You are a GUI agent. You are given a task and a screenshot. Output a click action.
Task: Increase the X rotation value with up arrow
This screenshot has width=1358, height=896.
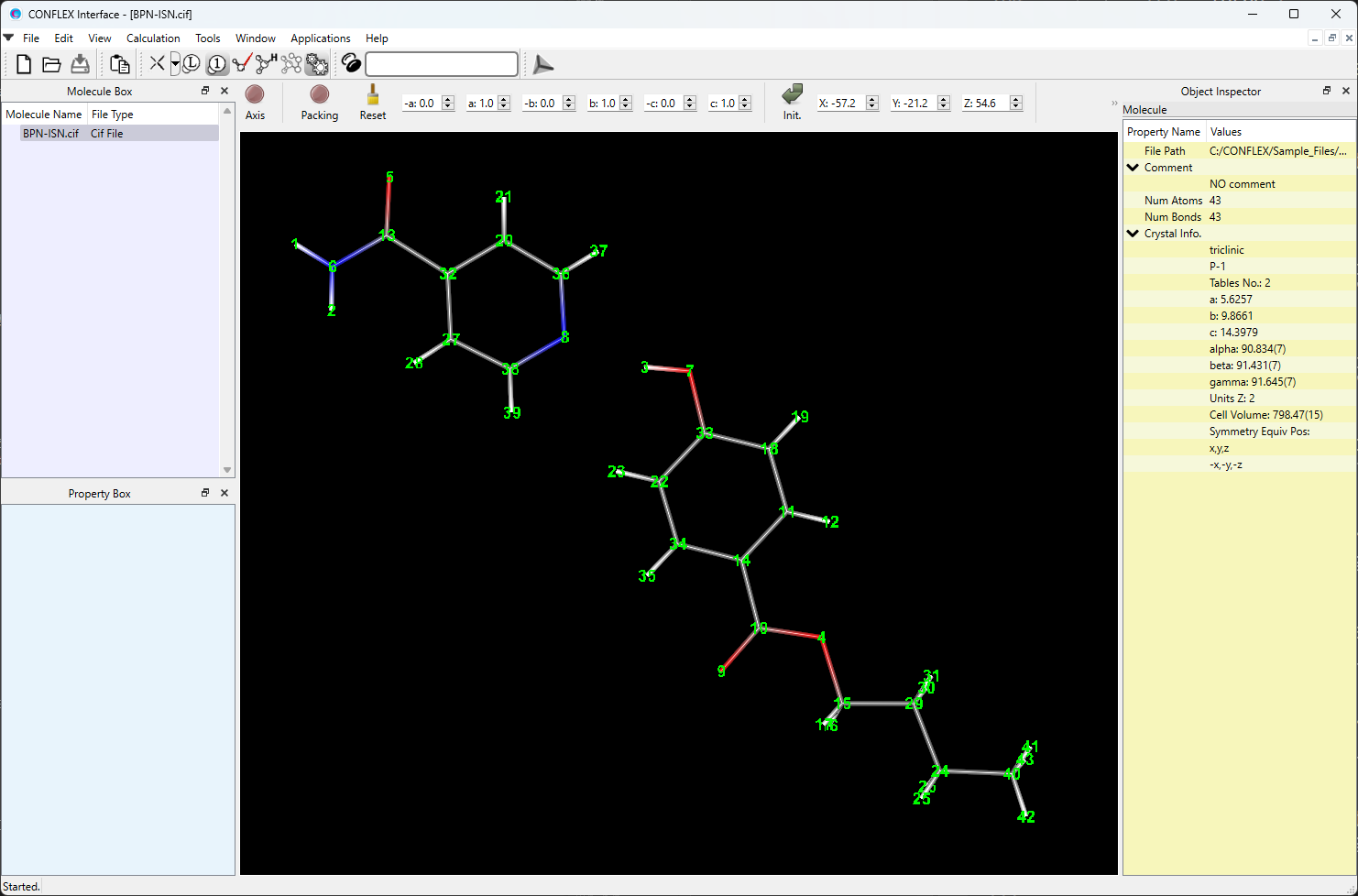point(872,99)
